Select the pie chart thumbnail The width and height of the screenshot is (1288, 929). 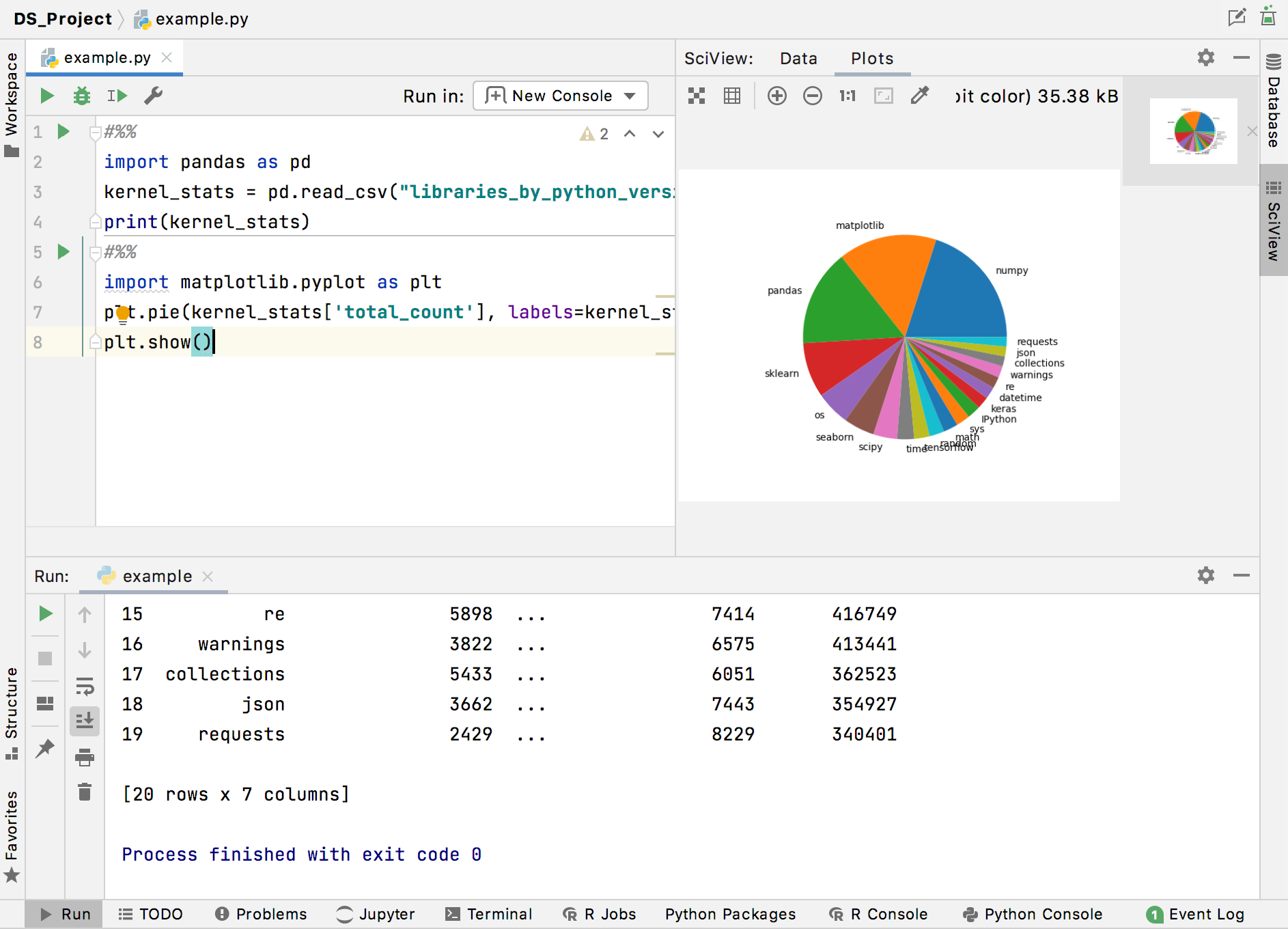(x=1193, y=131)
